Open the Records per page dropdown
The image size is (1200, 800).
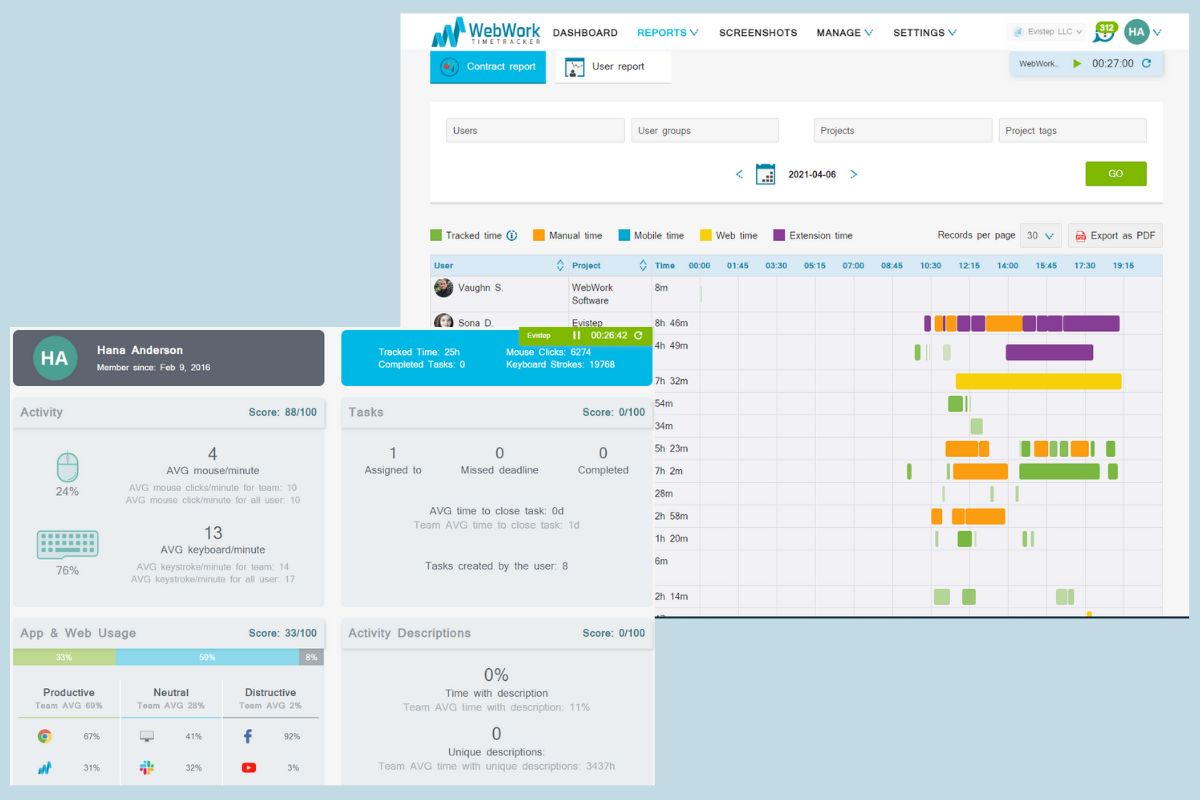tap(1040, 235)
